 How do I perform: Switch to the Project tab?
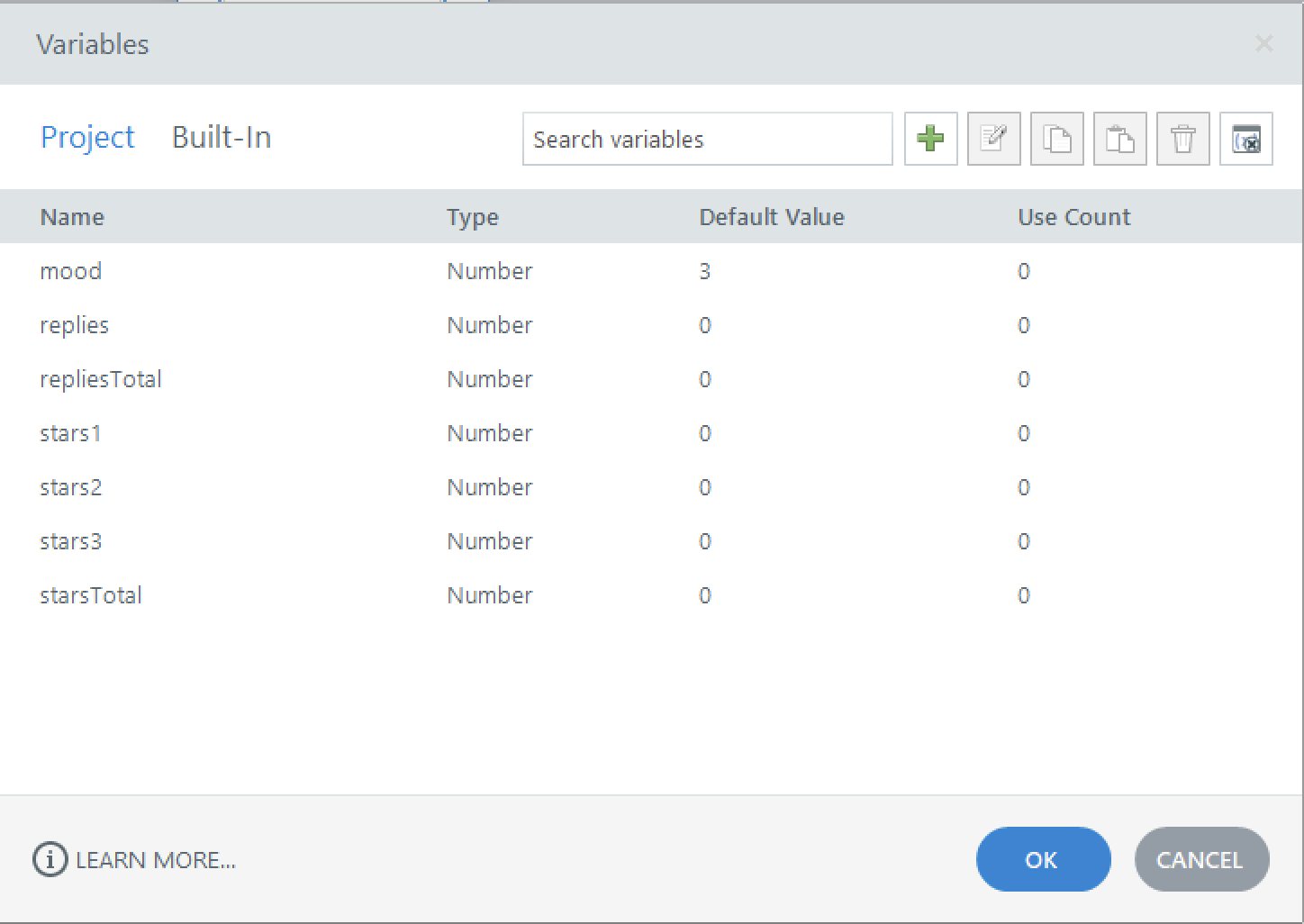(87, 137)
